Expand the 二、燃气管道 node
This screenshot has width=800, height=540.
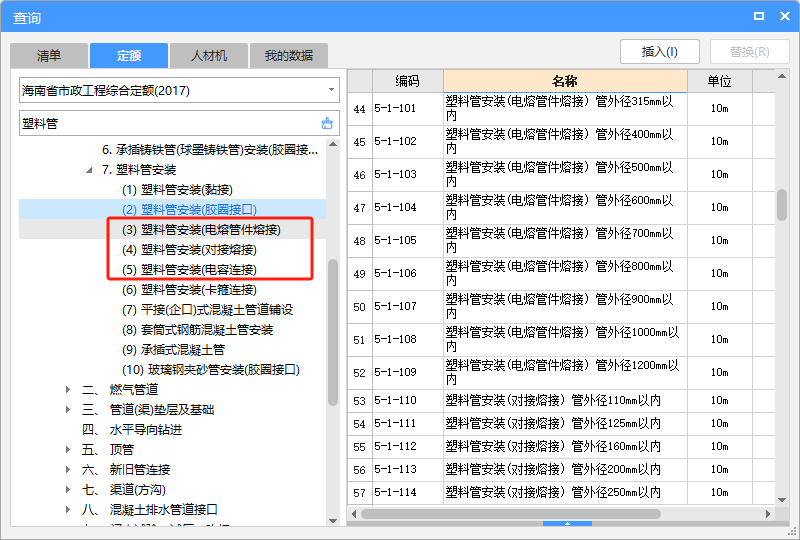coord(68,390)
